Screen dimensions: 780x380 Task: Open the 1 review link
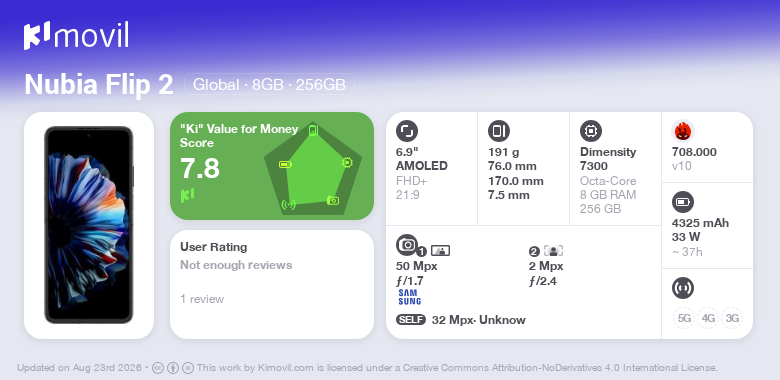click(202, 299)
